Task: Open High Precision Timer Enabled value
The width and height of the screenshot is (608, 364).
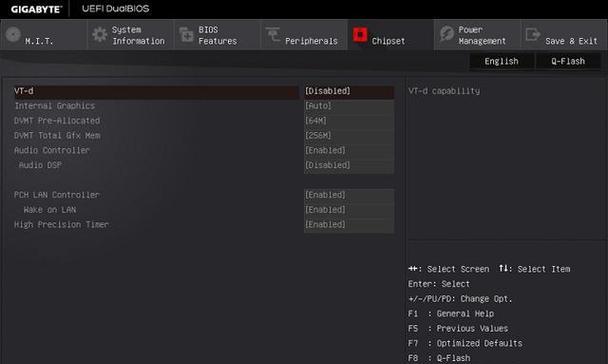Action: (x=349, y=224)
